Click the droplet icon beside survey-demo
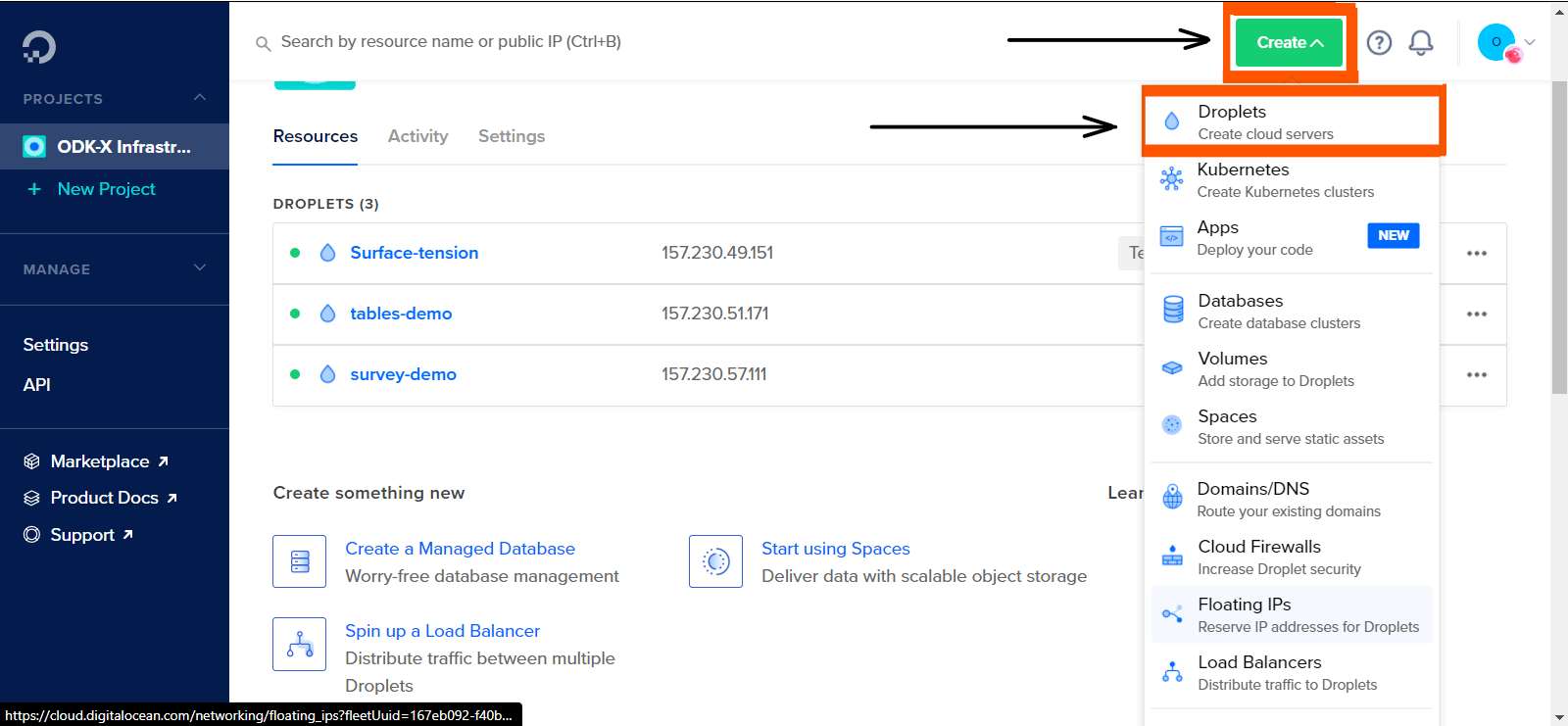The width and height of the screenshot is (1568, 726). 328,374
